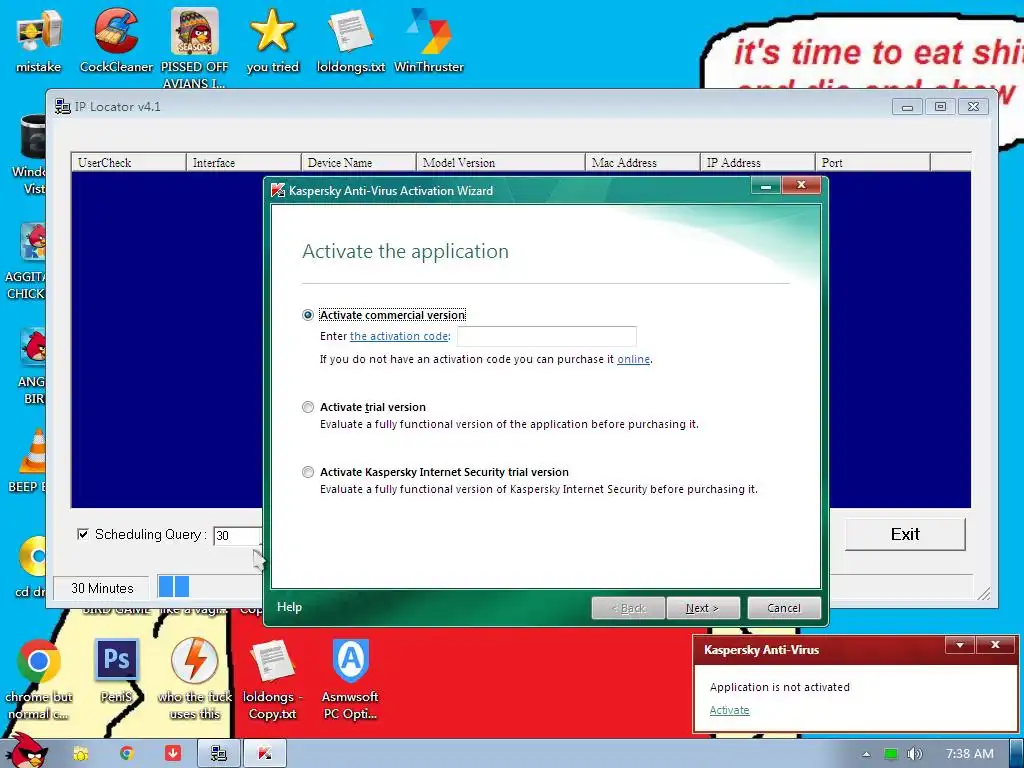Click the Device Name column header
This screenshot has height=768, width=1024.
tap(359, 163)
